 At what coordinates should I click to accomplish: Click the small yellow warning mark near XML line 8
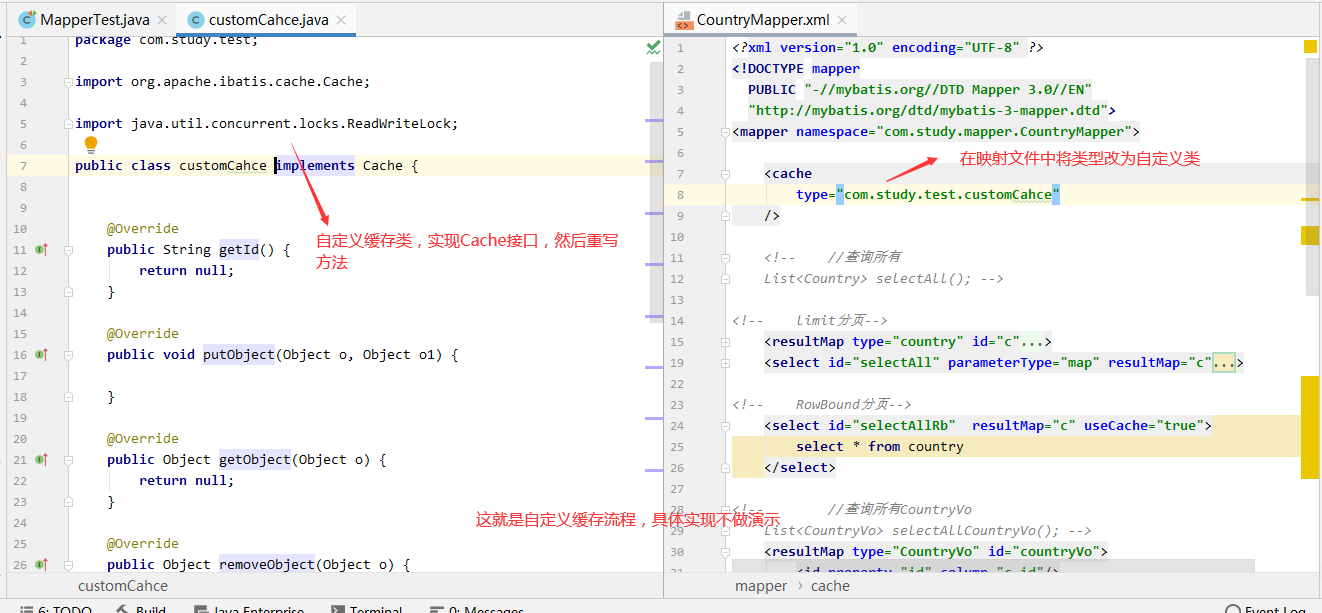pyautogui.click(x=1310, y=200)
